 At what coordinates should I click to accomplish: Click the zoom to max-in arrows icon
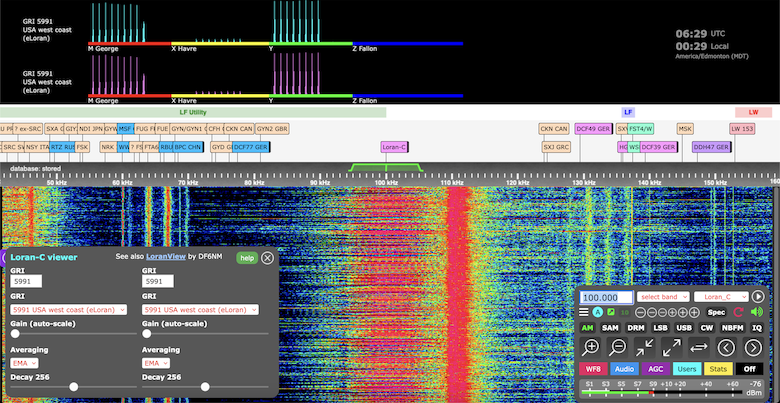646,347
